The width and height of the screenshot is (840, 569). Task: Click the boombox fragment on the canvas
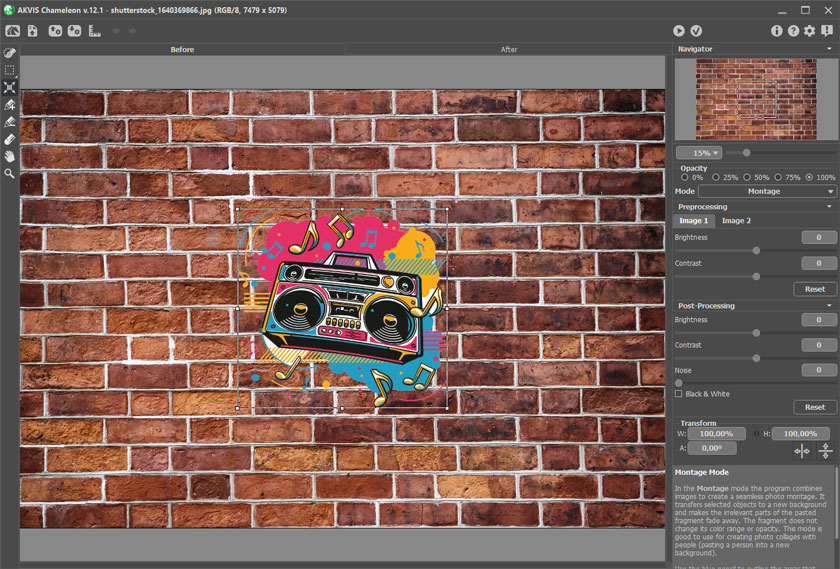tap(343, 308)
